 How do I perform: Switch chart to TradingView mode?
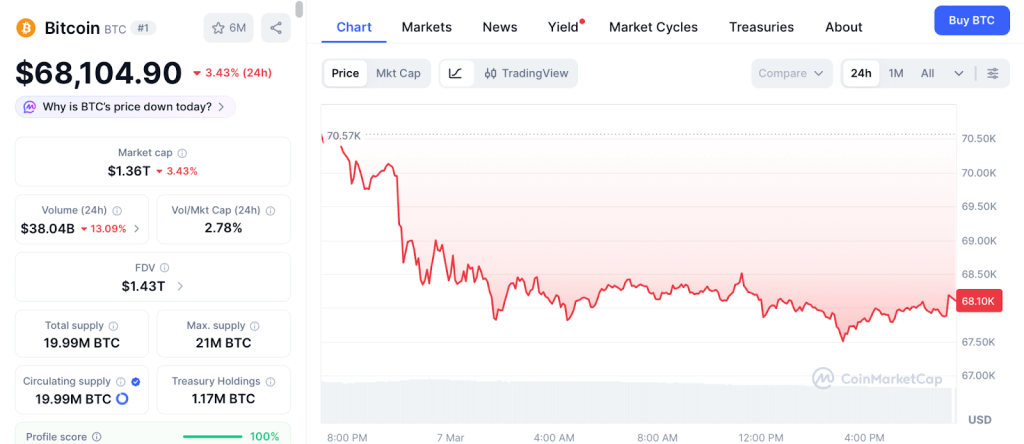(526, 73)
